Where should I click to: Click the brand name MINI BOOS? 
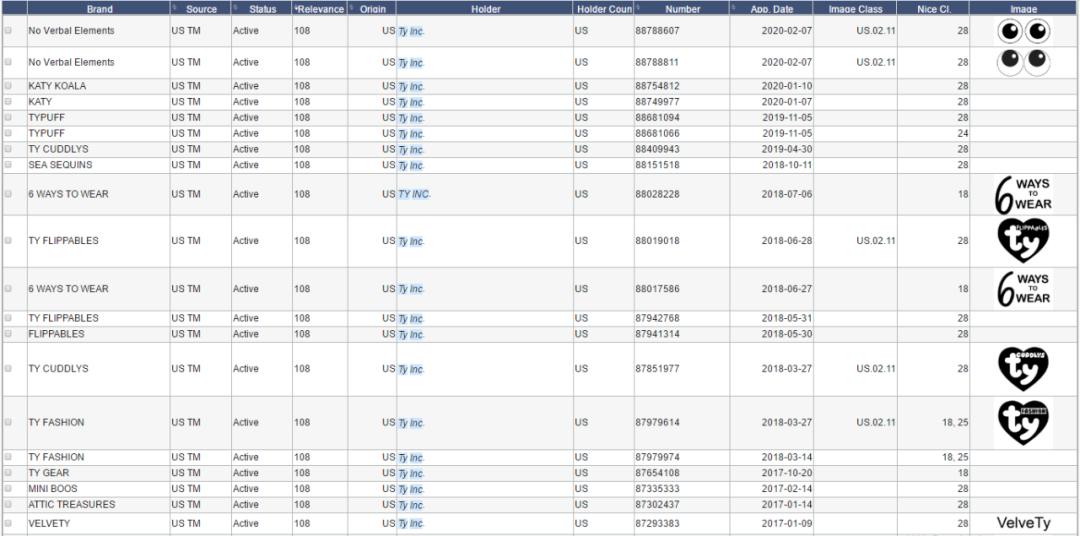click(53, 489)
